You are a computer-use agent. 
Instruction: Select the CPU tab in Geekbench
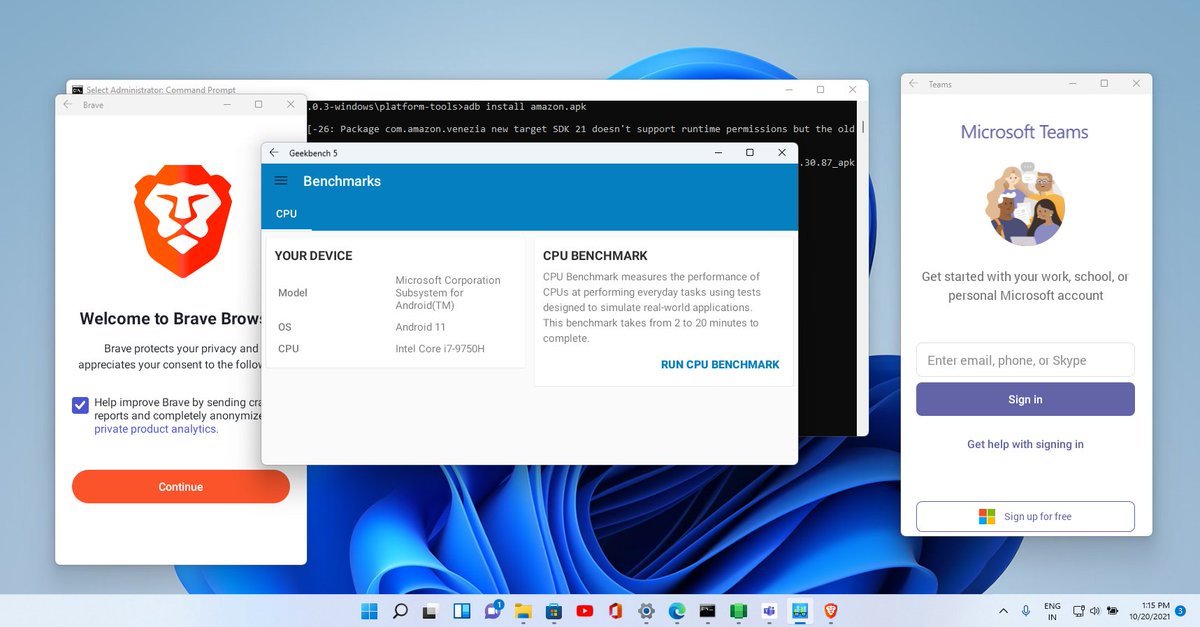point(286,214)
